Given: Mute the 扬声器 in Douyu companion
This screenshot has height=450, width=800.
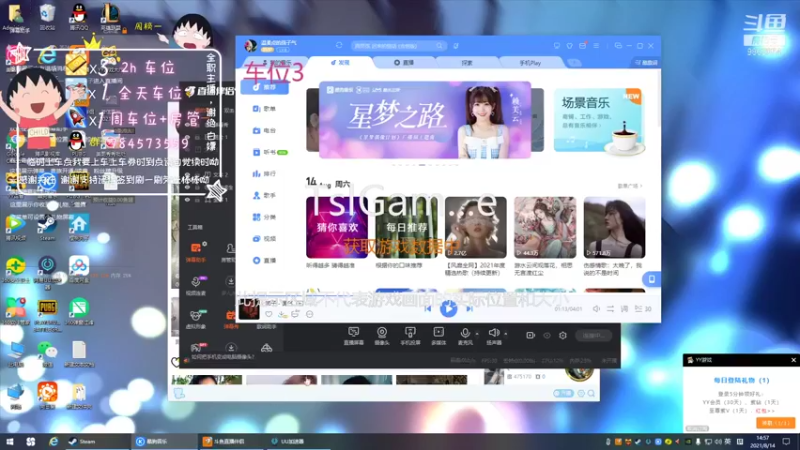Looking at the screenshot, I should [493, 336].
